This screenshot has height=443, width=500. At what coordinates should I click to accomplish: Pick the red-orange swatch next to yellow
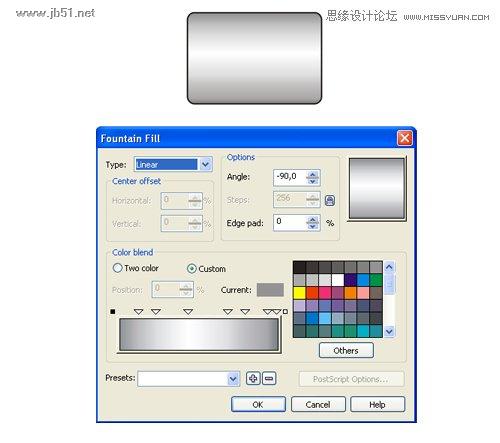[312, 293]
